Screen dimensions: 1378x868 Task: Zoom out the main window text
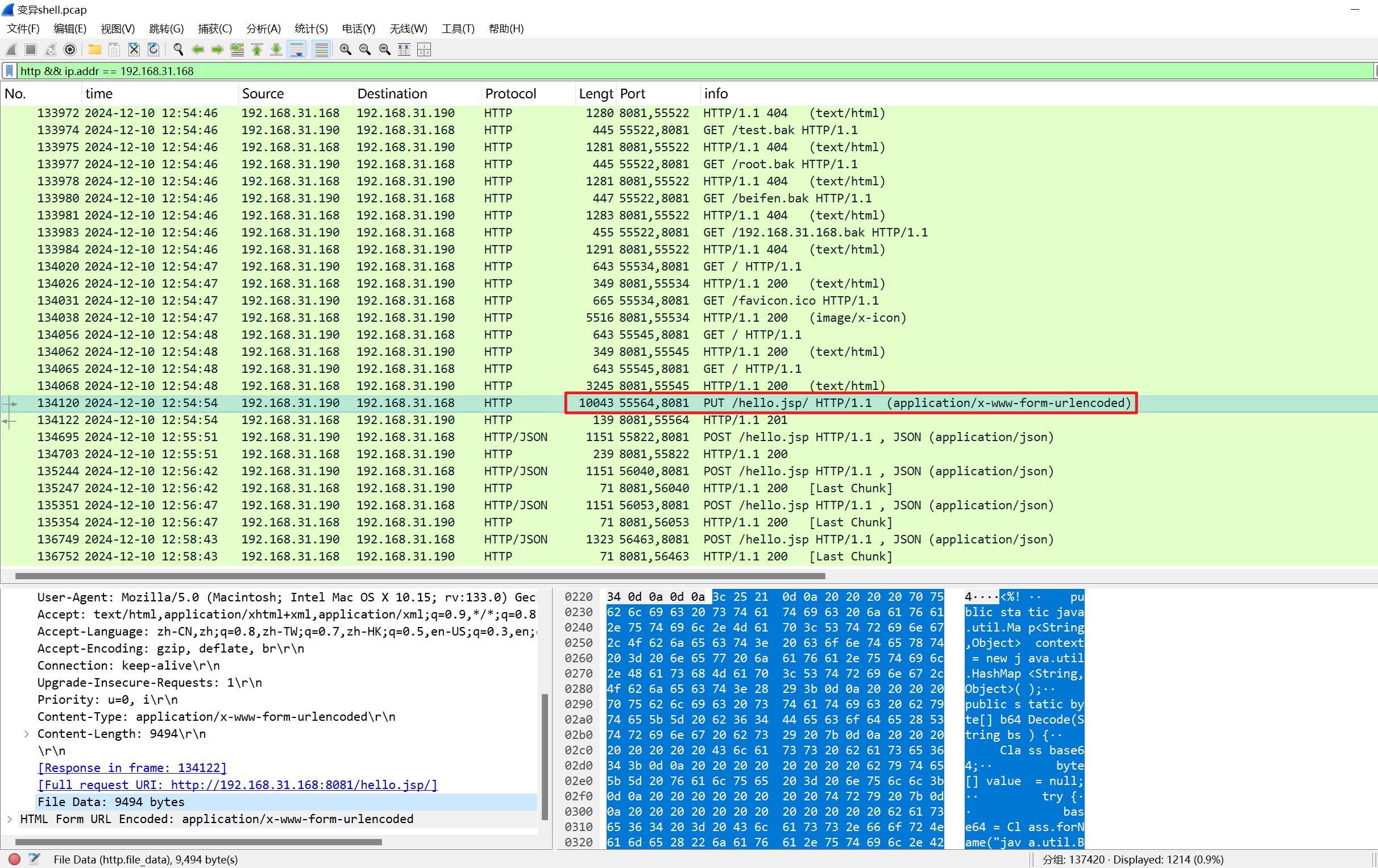(x=365, y=50)
